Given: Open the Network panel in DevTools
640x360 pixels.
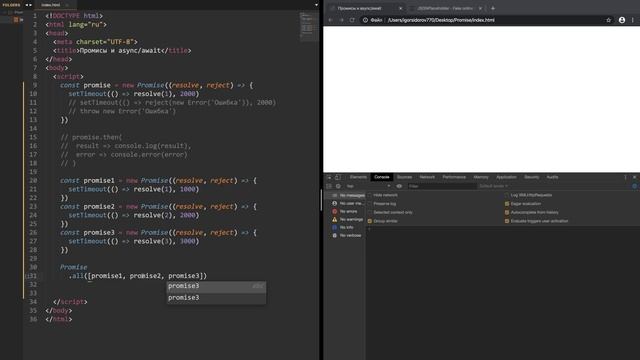Looking at the screenshot, I should coord(427,177).
